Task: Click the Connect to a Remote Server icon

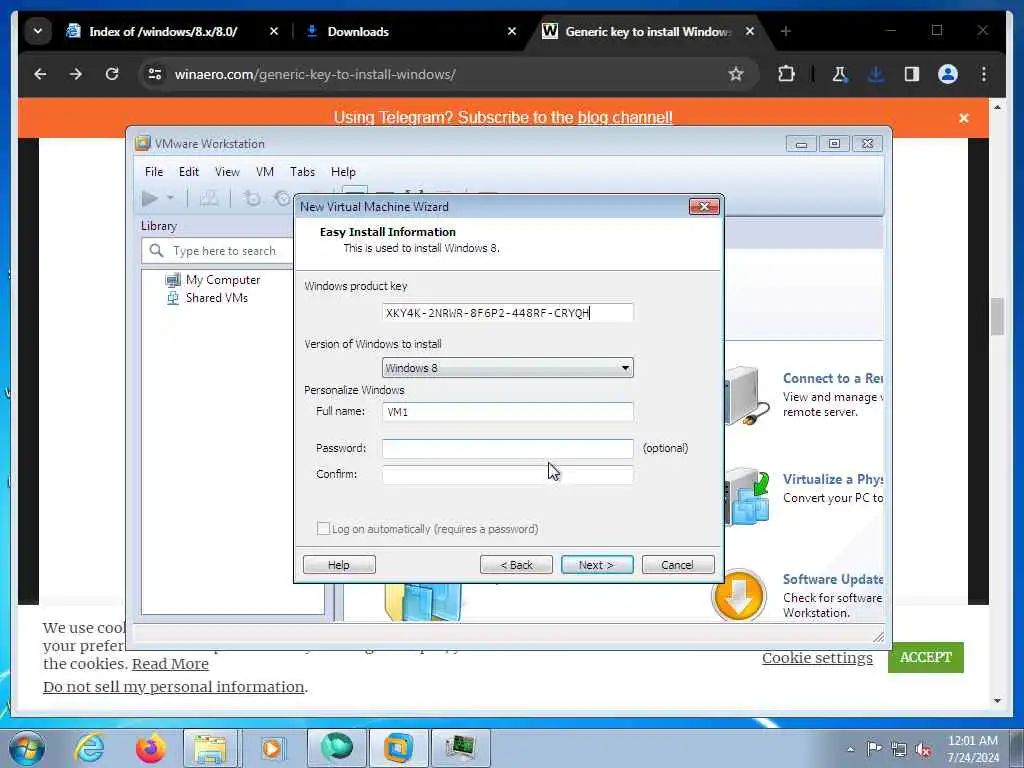Action: 747,396
